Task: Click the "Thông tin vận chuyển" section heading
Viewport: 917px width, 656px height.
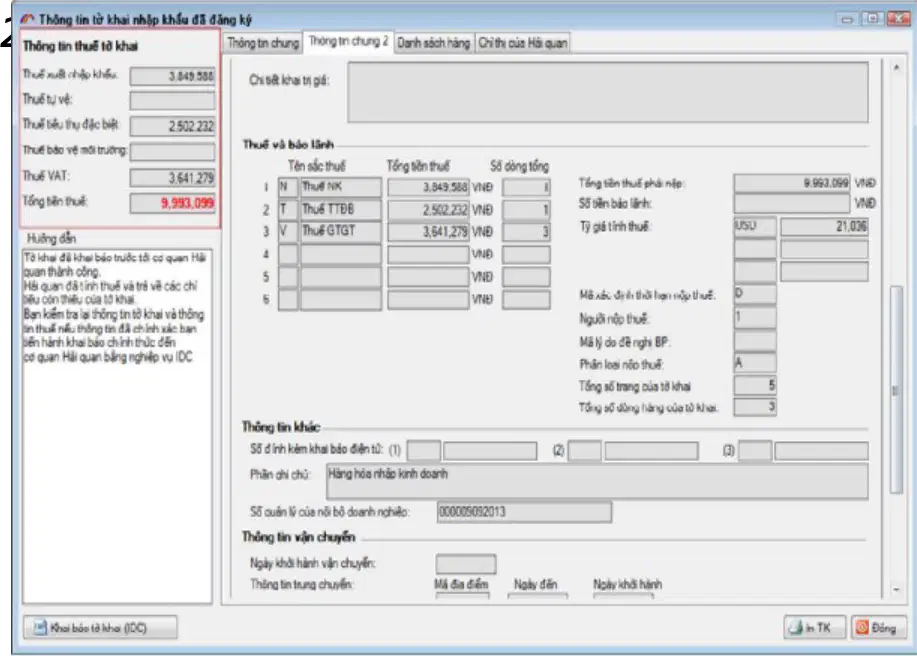Action: [x=298, y=537]
